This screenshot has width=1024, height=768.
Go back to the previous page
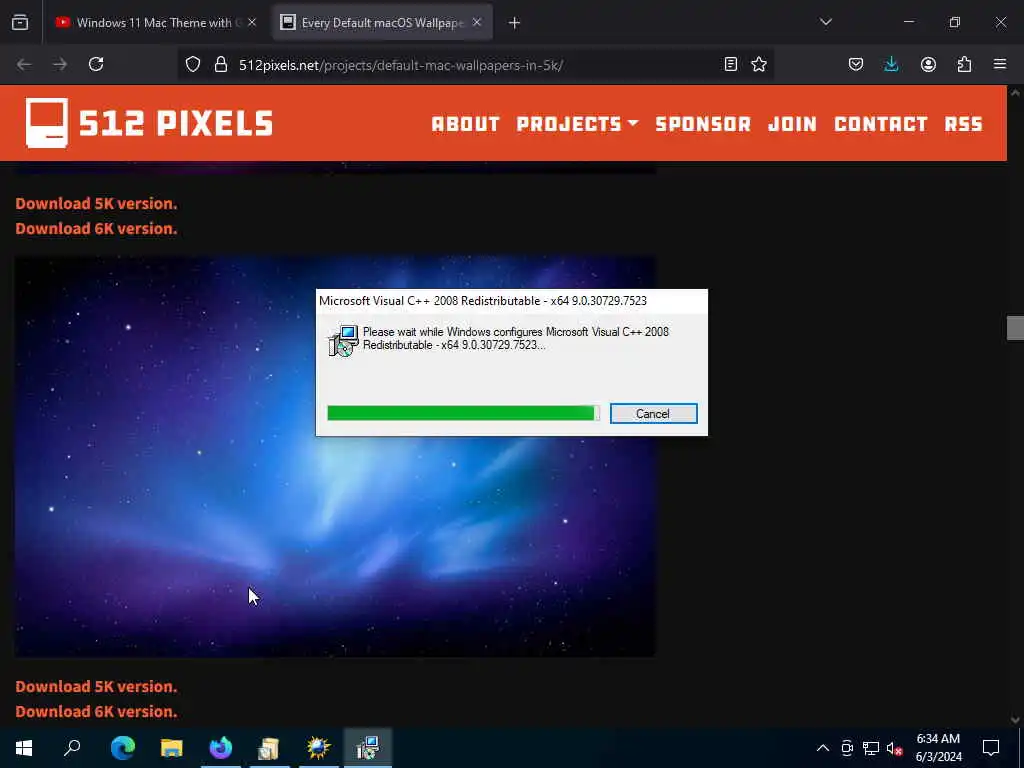pyautogui.click(x=24, y=64)
